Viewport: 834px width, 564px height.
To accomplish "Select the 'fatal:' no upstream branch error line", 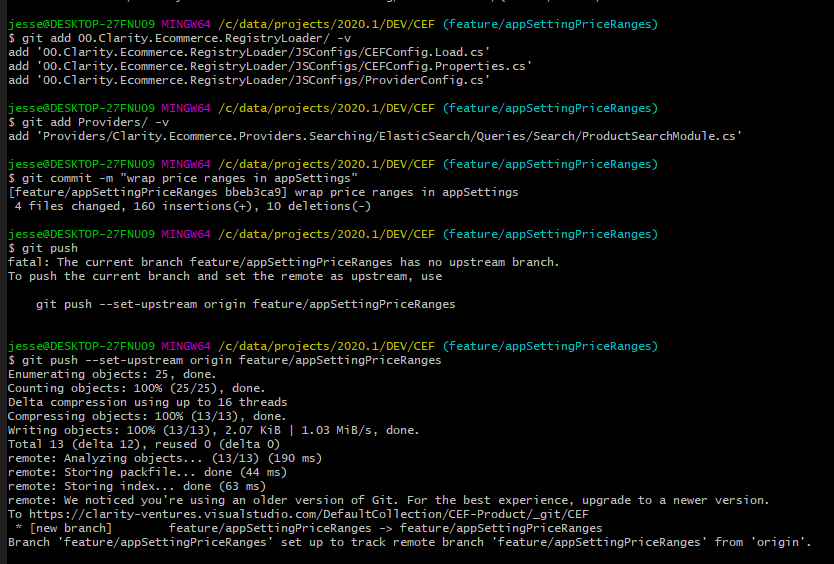I will point(283,262).
